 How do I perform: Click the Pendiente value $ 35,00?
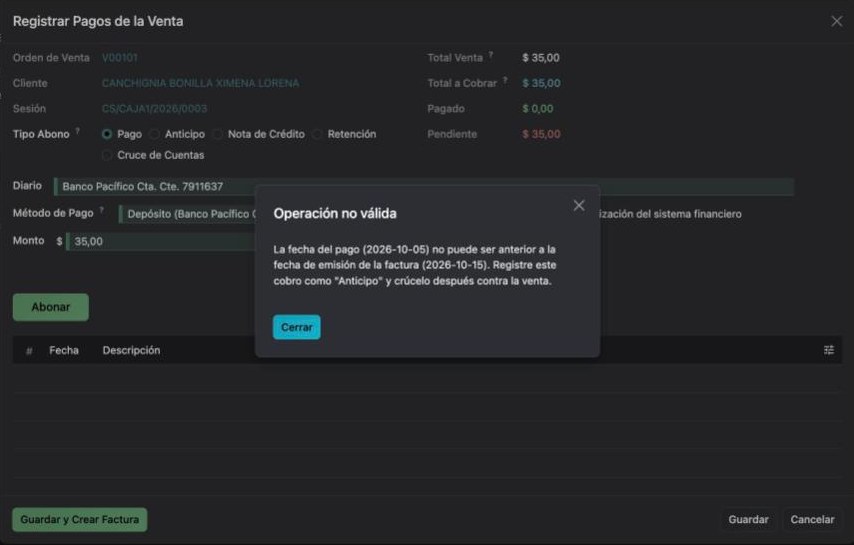click(x=541, y=134)
